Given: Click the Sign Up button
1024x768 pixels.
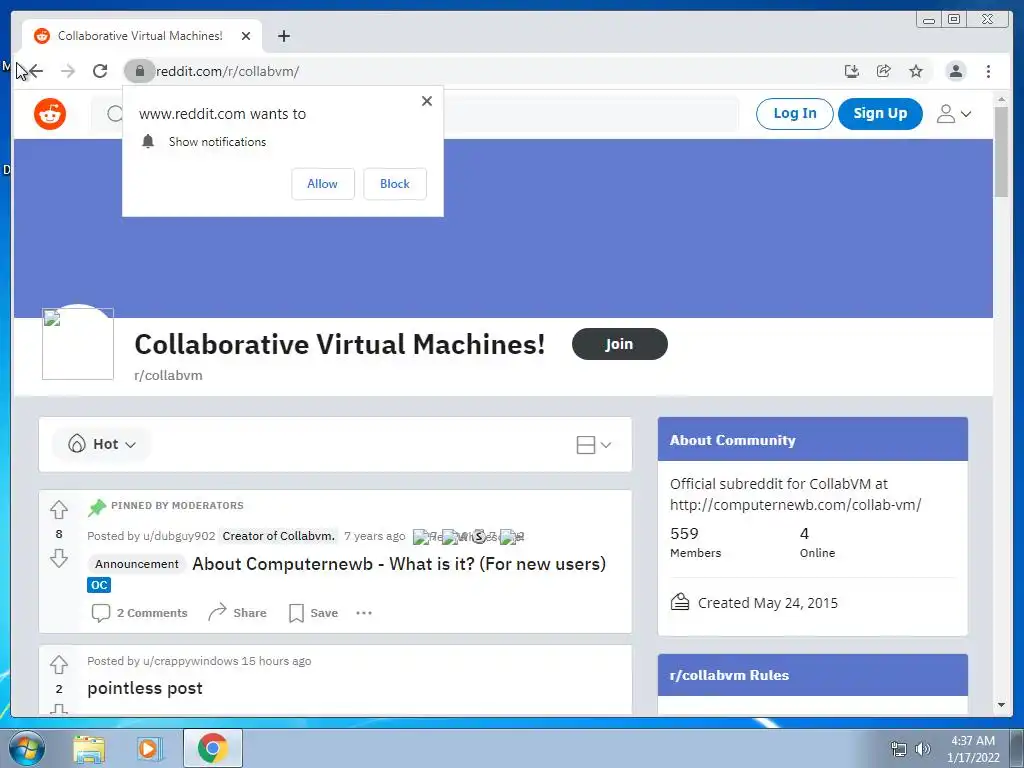Looking at the screenshot, I should tap(880, 114).
